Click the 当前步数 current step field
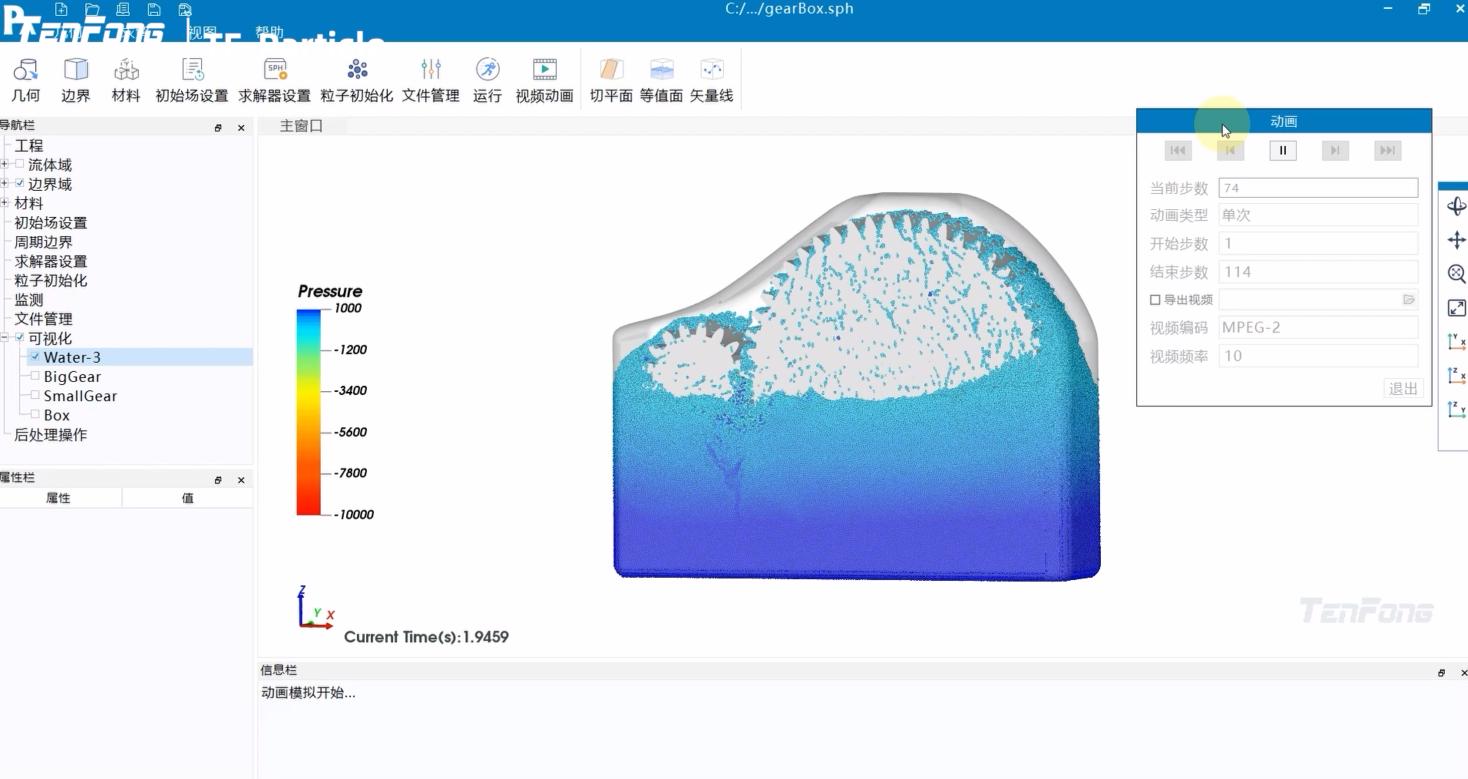This screenshot has width=1468, height=779. [x=1317, y=188]
